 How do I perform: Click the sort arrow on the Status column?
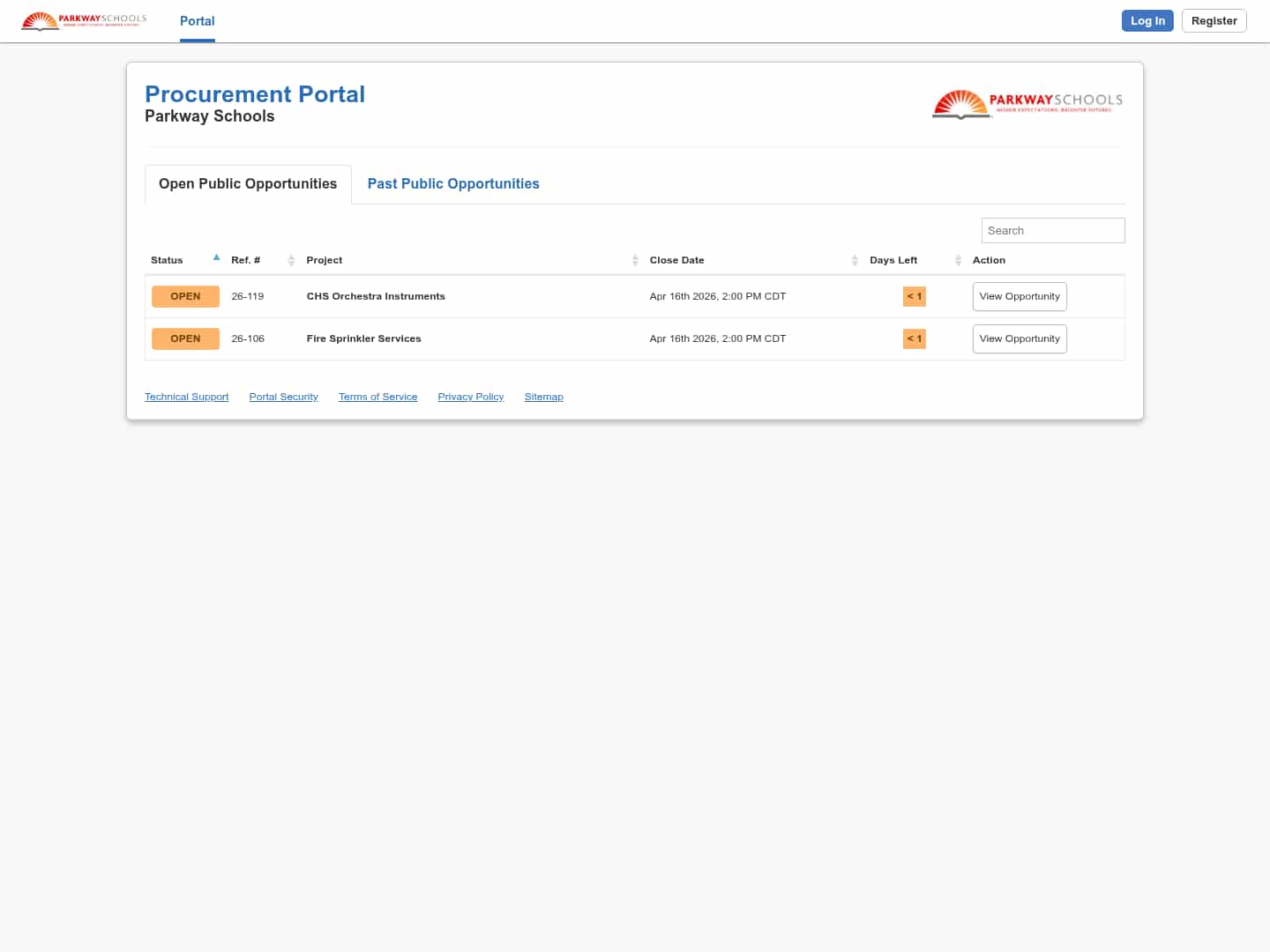(216, 257)
